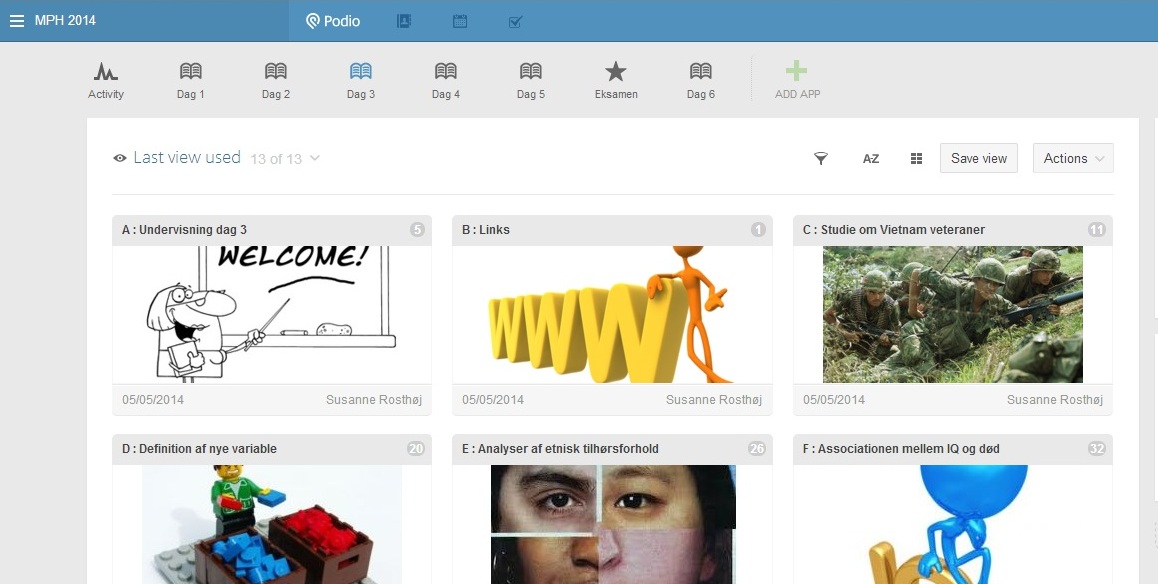
Task: Open the filter funnel icon
Action: (x=821, y=158)
